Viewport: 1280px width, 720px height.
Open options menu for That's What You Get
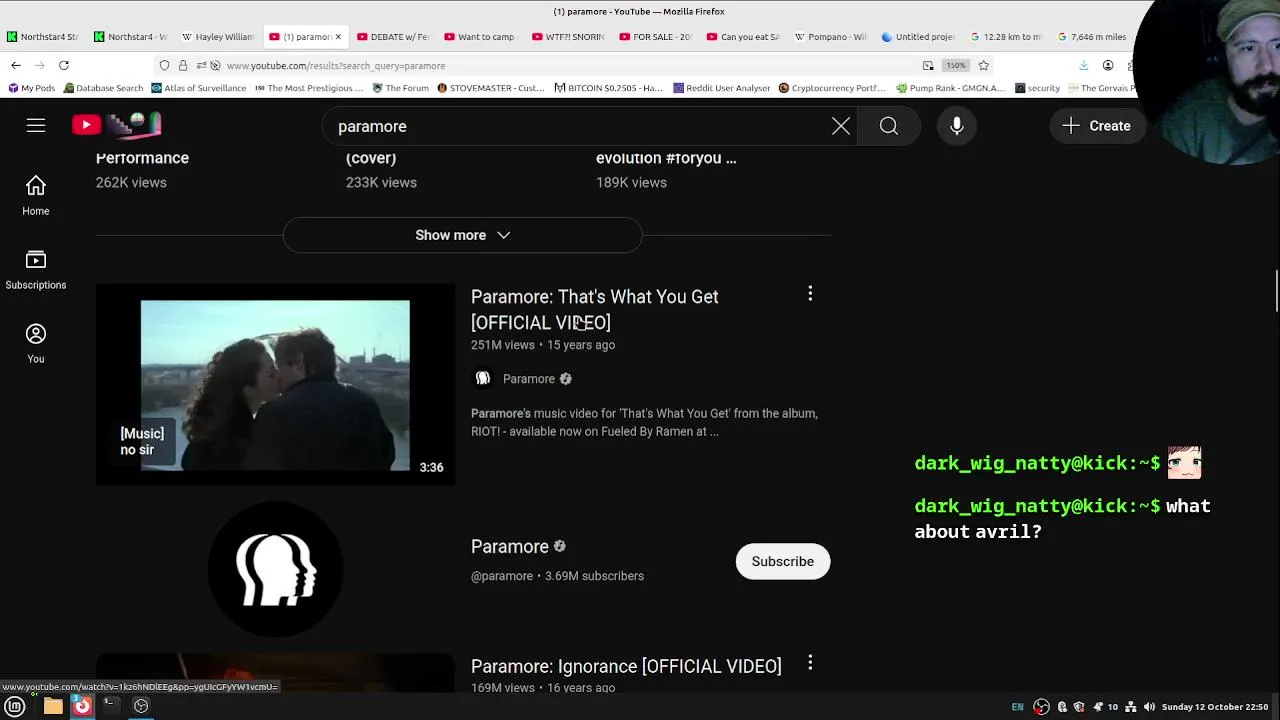(810, 294)
